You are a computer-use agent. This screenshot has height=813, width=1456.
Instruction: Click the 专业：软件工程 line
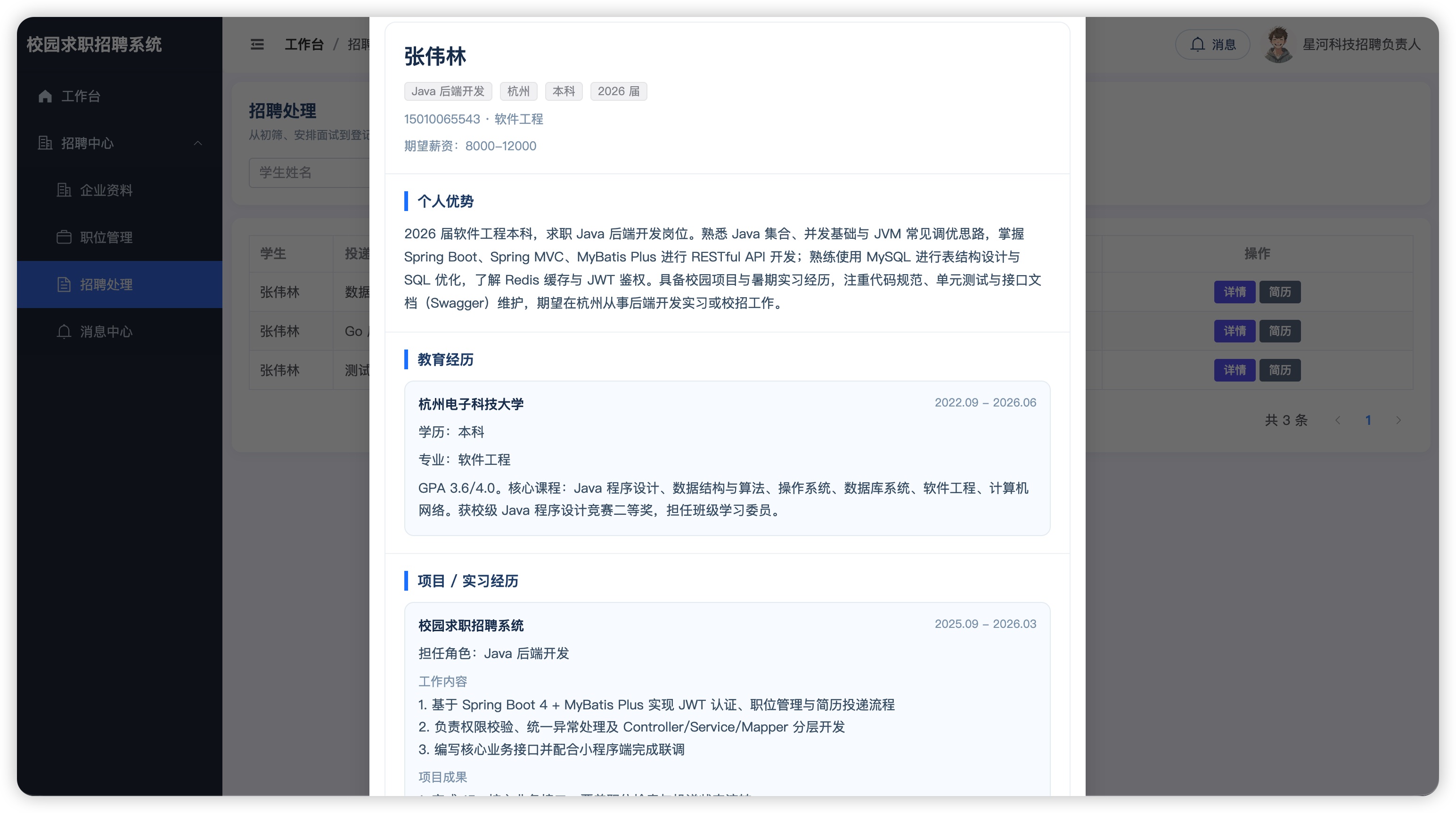coord(464,460)
